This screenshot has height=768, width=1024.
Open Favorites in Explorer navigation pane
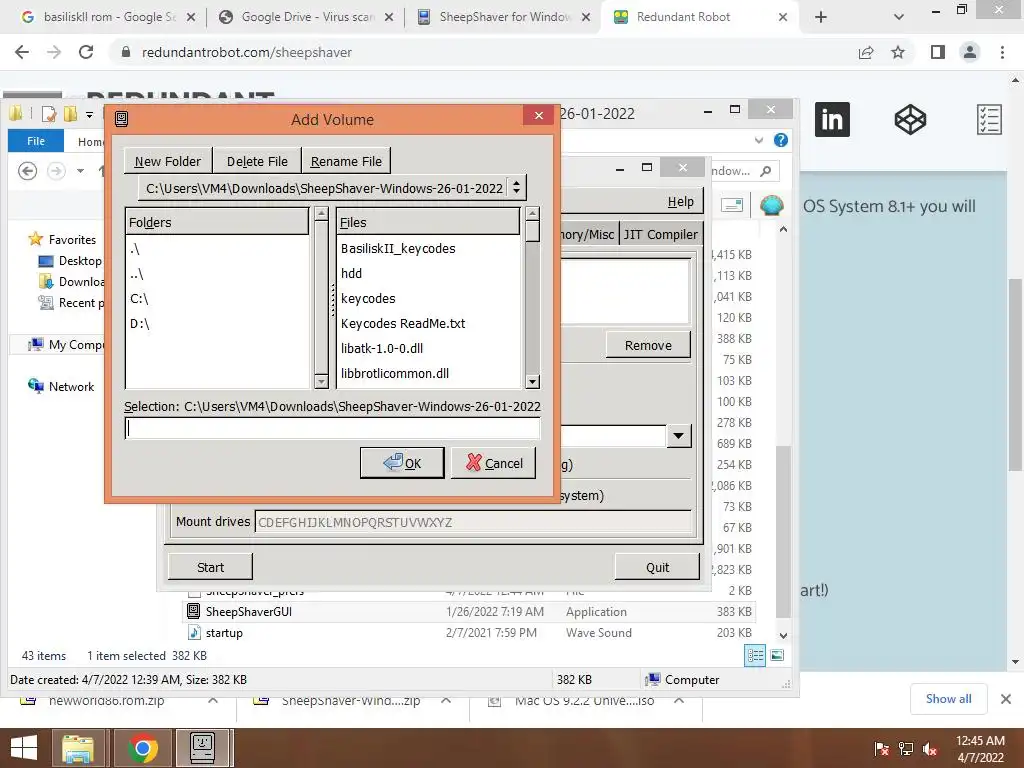pyautogui.click(x=72, y=240)
